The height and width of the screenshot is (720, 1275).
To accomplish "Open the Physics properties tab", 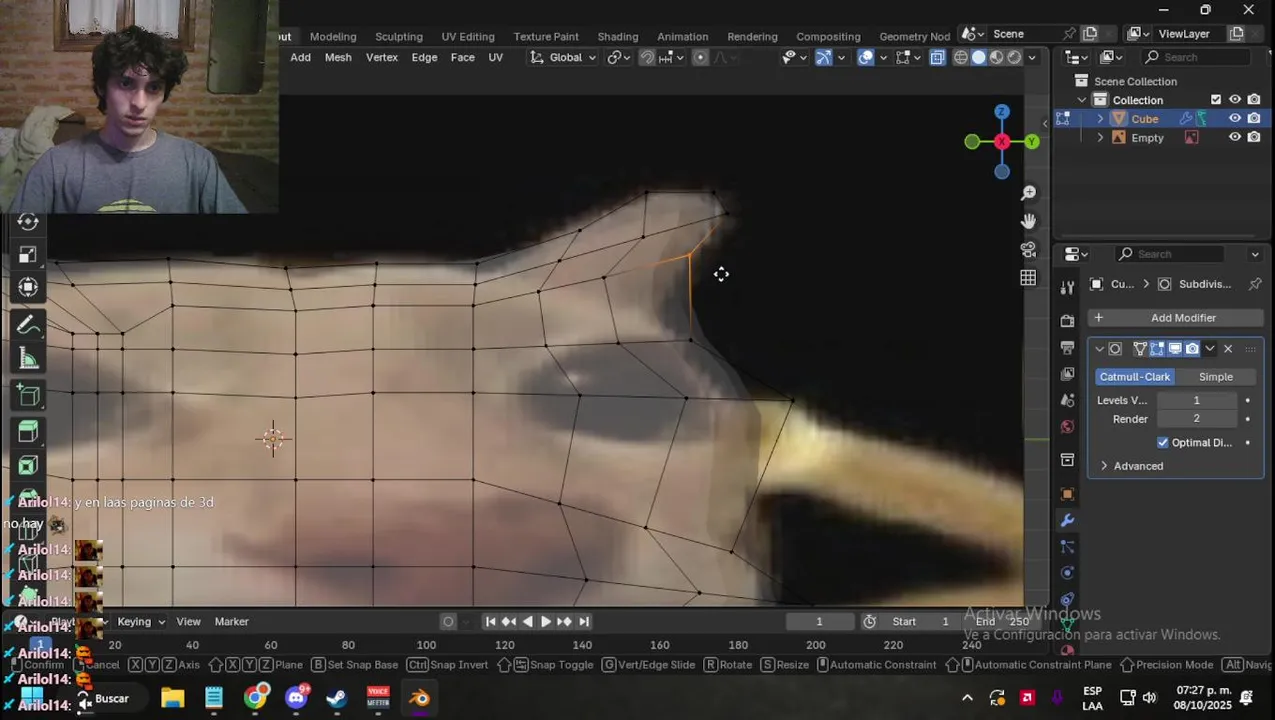I will point(1067,573).
